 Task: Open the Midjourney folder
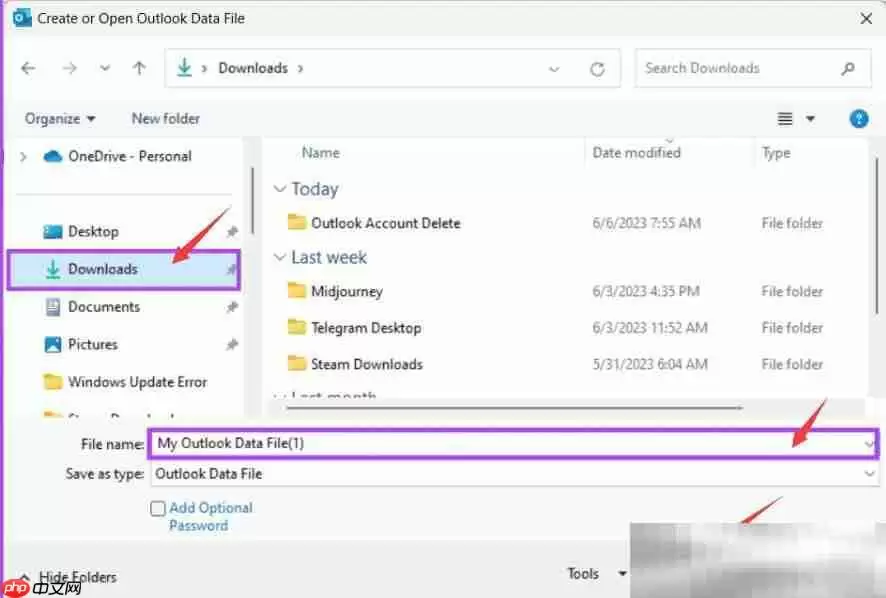click(x=346, y=291)
